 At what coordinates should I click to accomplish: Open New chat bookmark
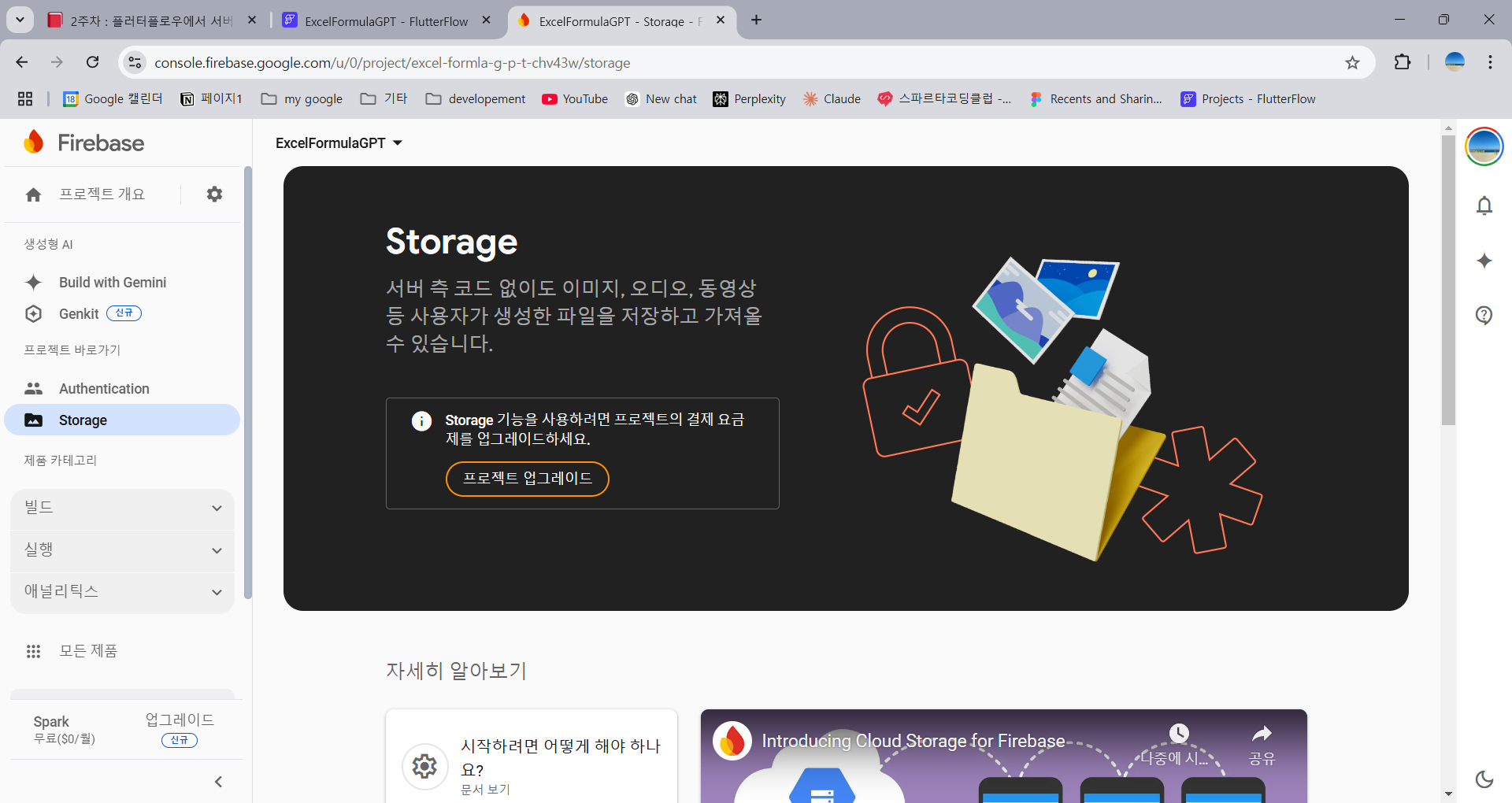(661, 99)
